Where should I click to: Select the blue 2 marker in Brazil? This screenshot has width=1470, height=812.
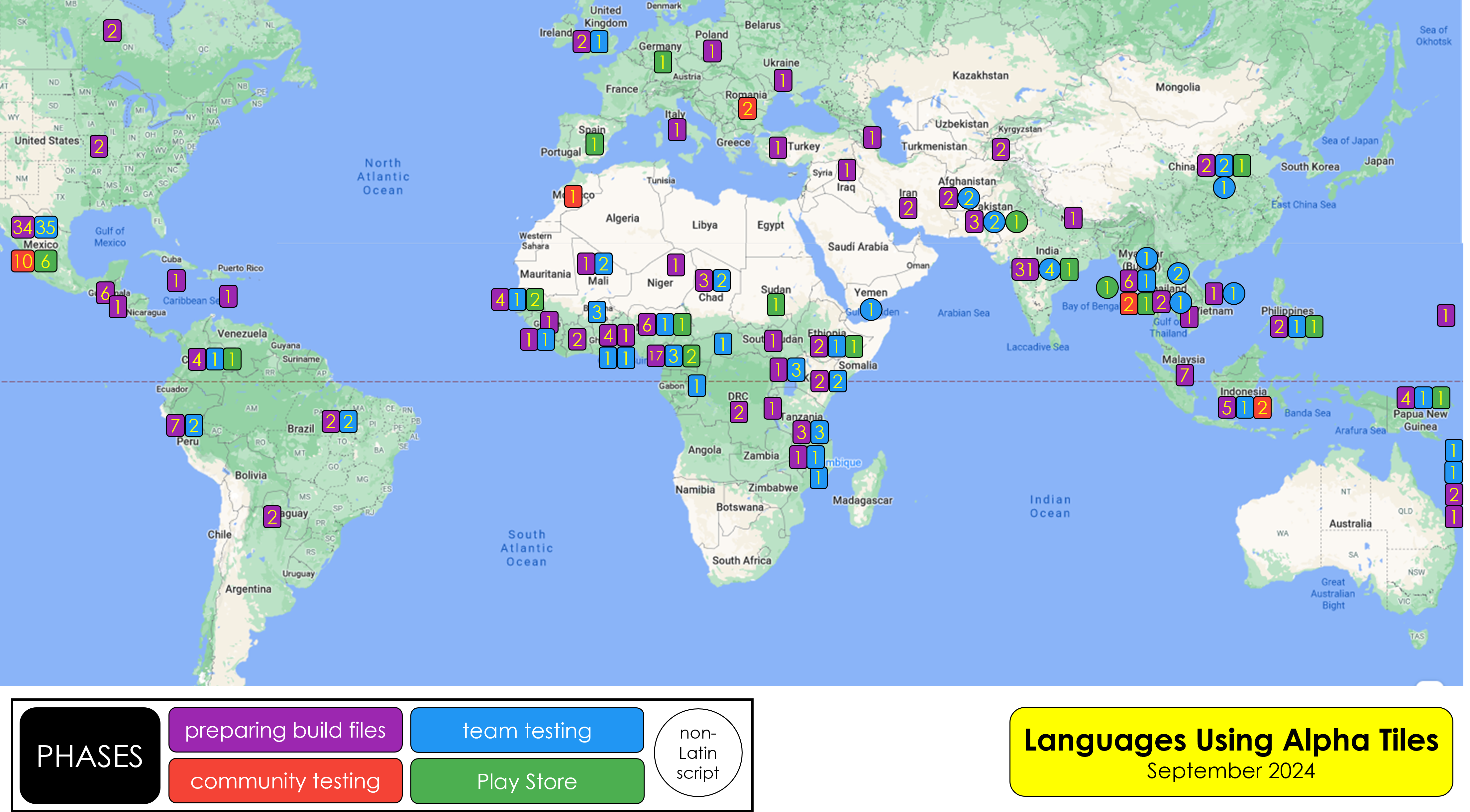348,422
